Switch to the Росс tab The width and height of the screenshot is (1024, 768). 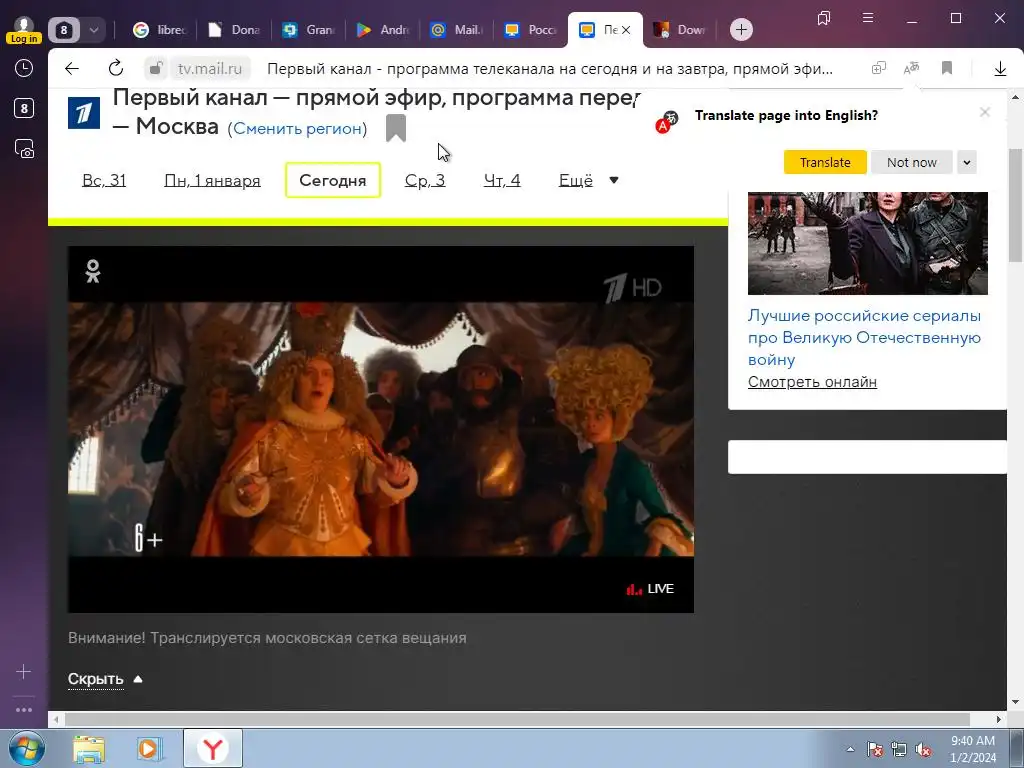(532, 29)
